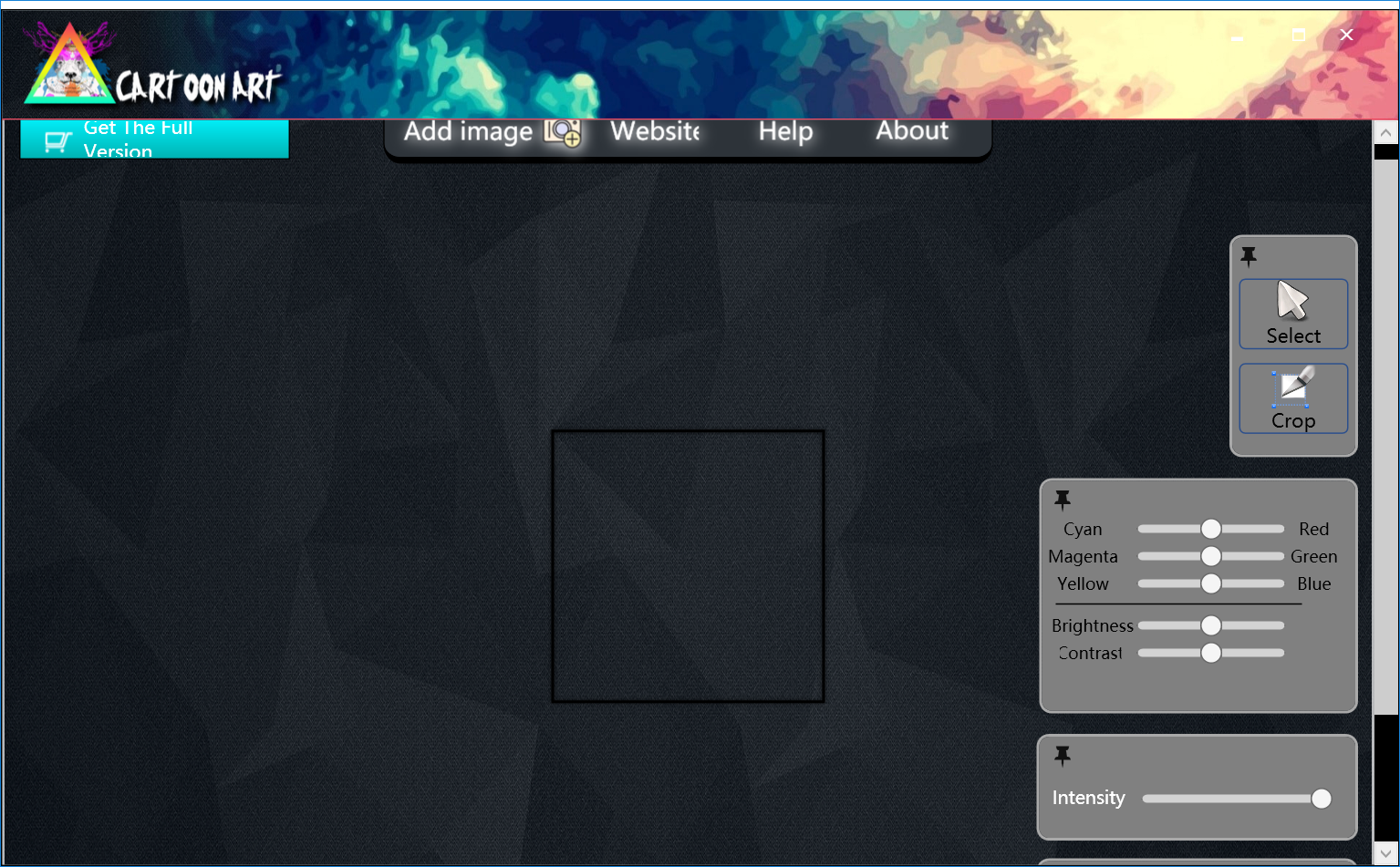Viewport: 1400px width, 867px height.
Task: Click the Add image button text
Action: tap(468, 132)
